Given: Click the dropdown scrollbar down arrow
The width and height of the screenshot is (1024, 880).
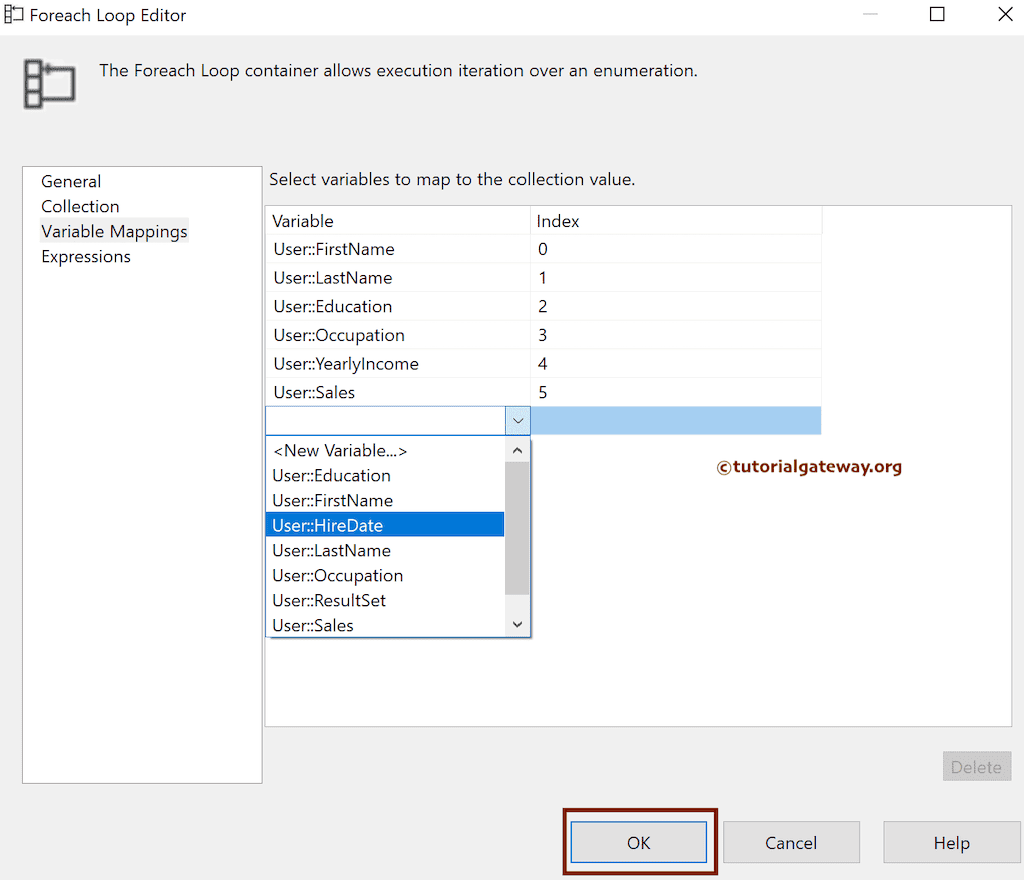Looking at the screenshot, I should [x=517, y=621].
